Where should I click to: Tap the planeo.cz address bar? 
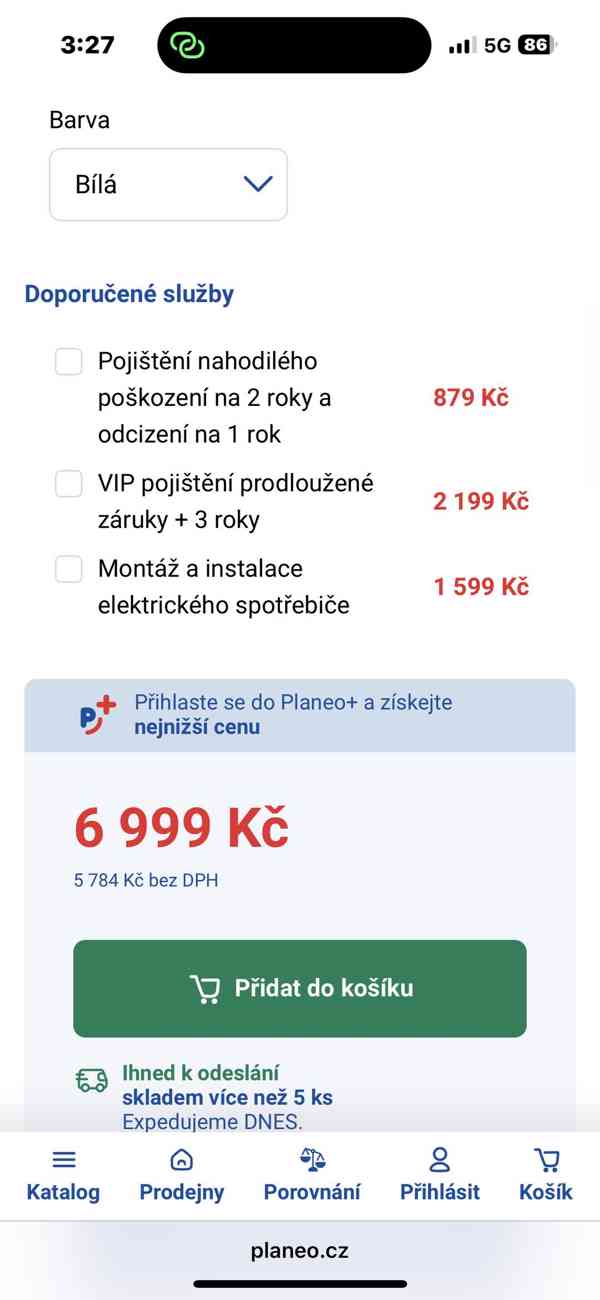[x=299, y=1249]
